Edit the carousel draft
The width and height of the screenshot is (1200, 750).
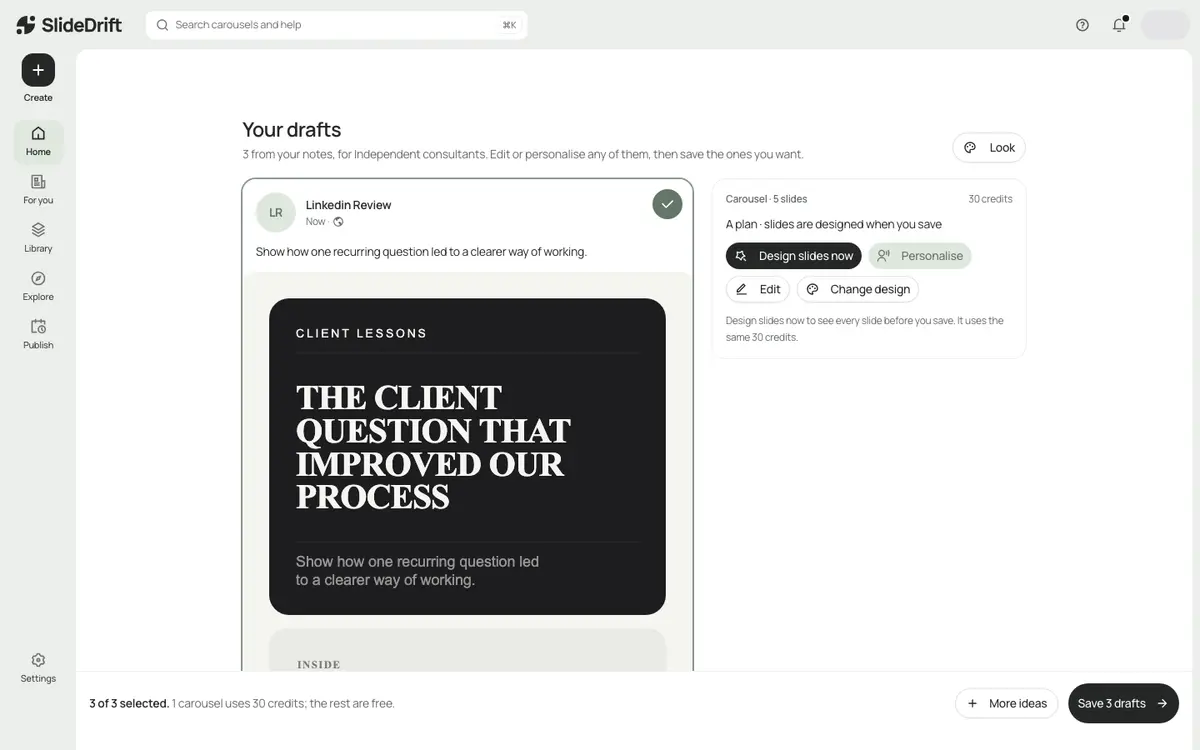[x=758, y=289]
